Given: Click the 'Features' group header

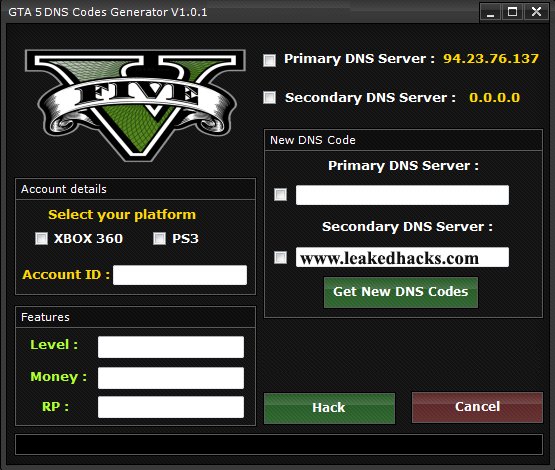Looking at the screenshot, I should pos(135,317).
